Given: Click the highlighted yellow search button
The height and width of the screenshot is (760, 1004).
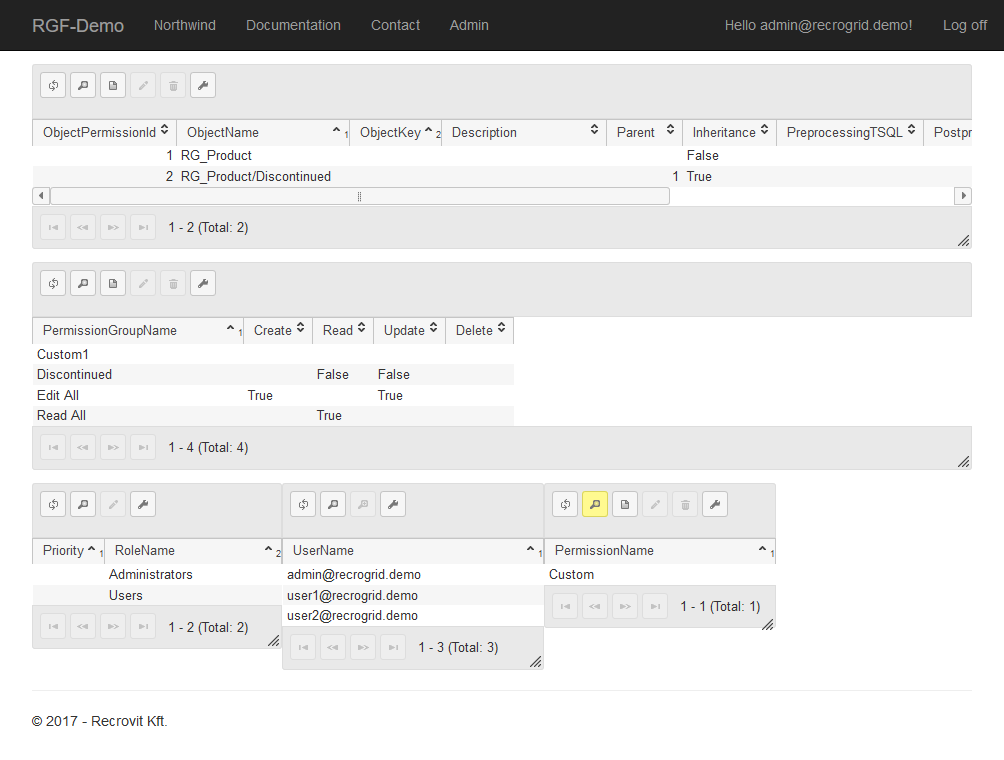Looking at the screenshot, I should pos(595,505).
